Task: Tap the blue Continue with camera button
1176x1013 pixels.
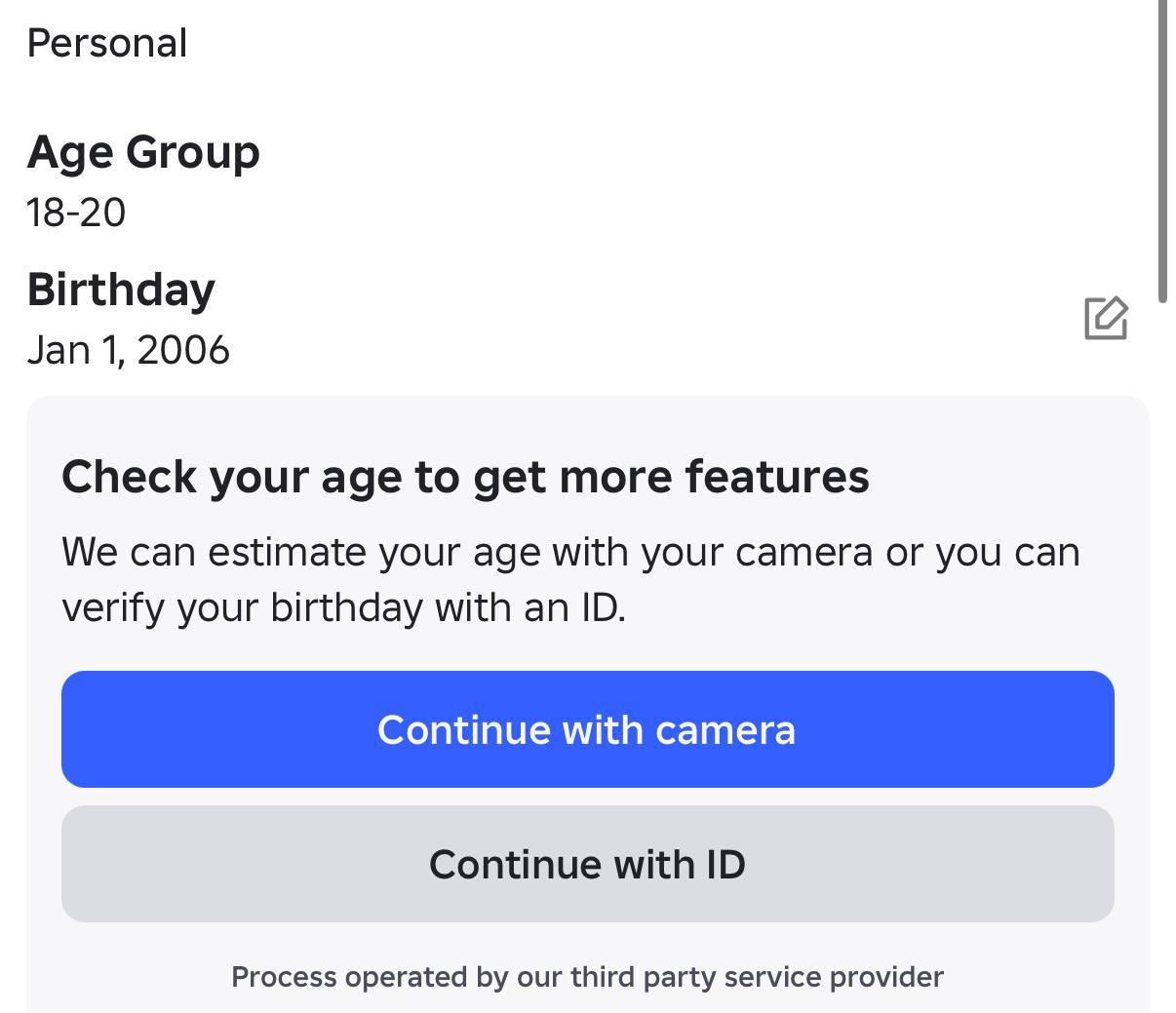Action: point(587,729)
